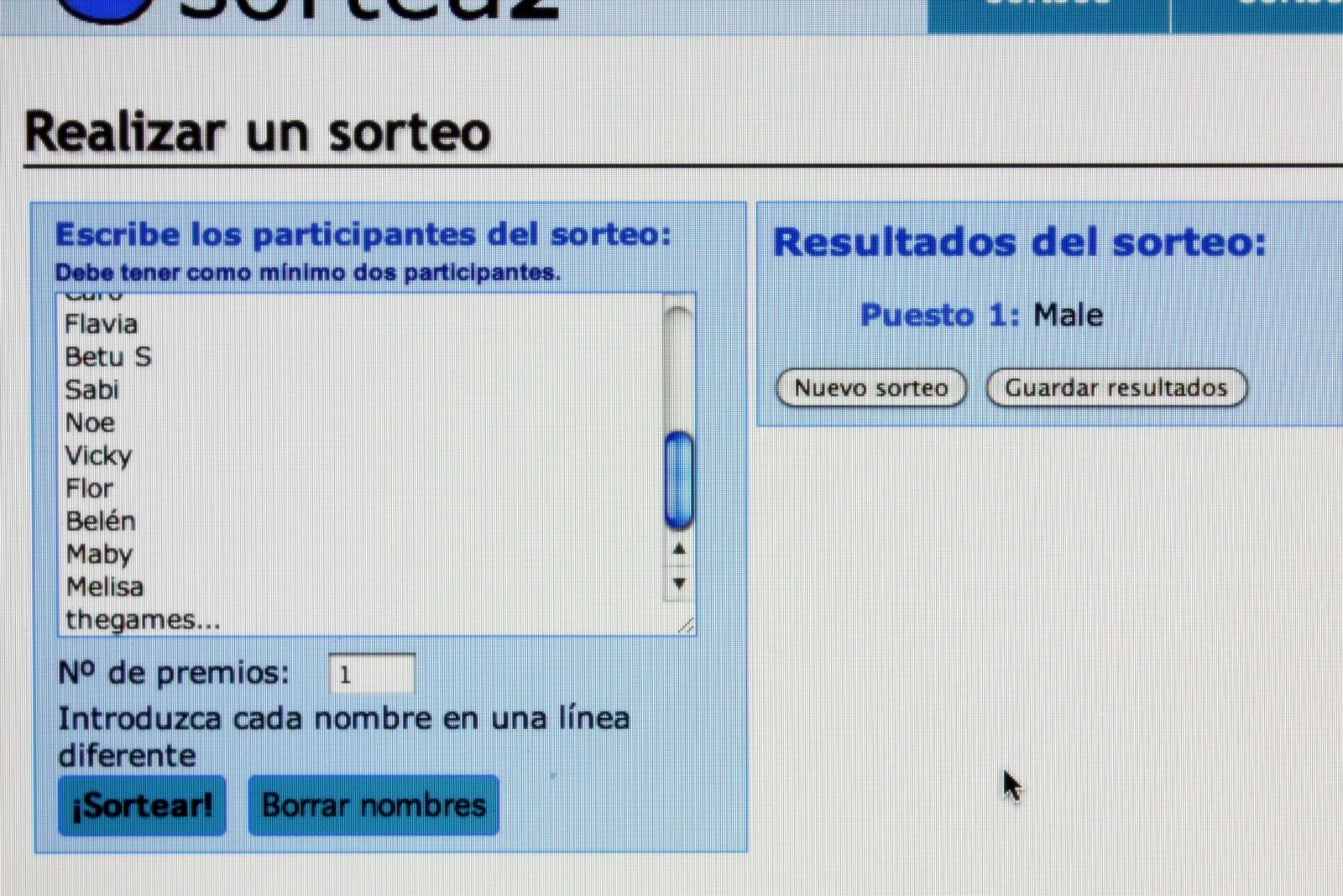Place cursor on the Flavia line
Image resolution: width=1343 pixels, height=896 pixels.
click(x=102, y=325)
